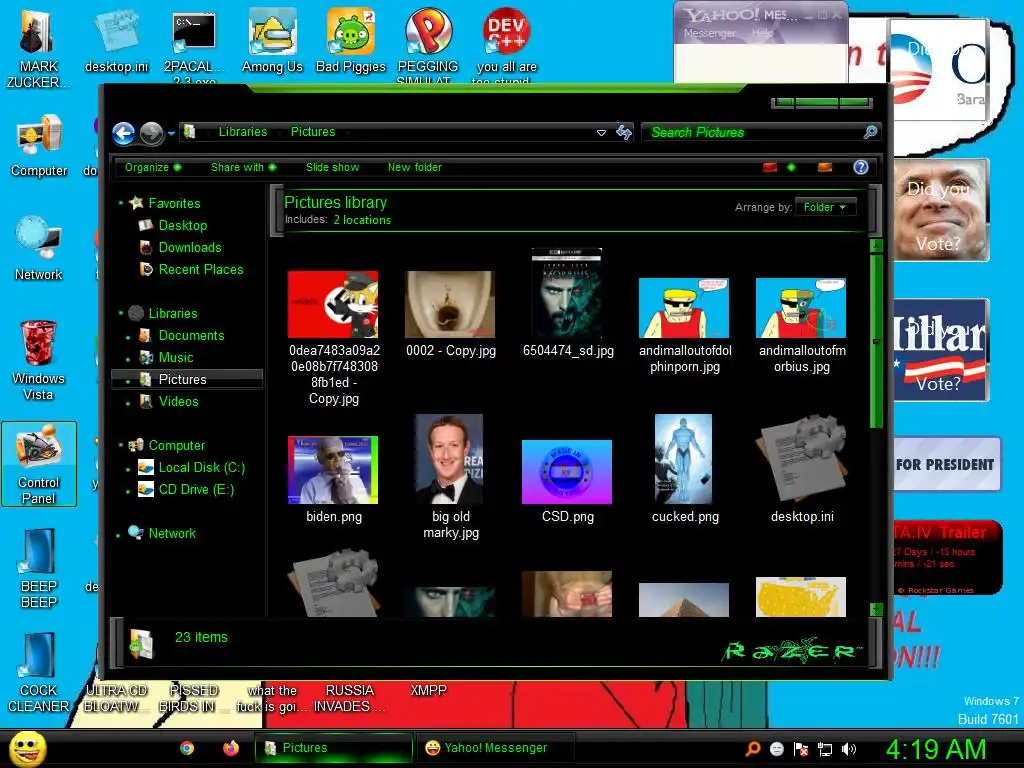Switch to Yahoo! Messenger taskbar button
This screenshot has width=1024, height=768.
tap(494, 748)
